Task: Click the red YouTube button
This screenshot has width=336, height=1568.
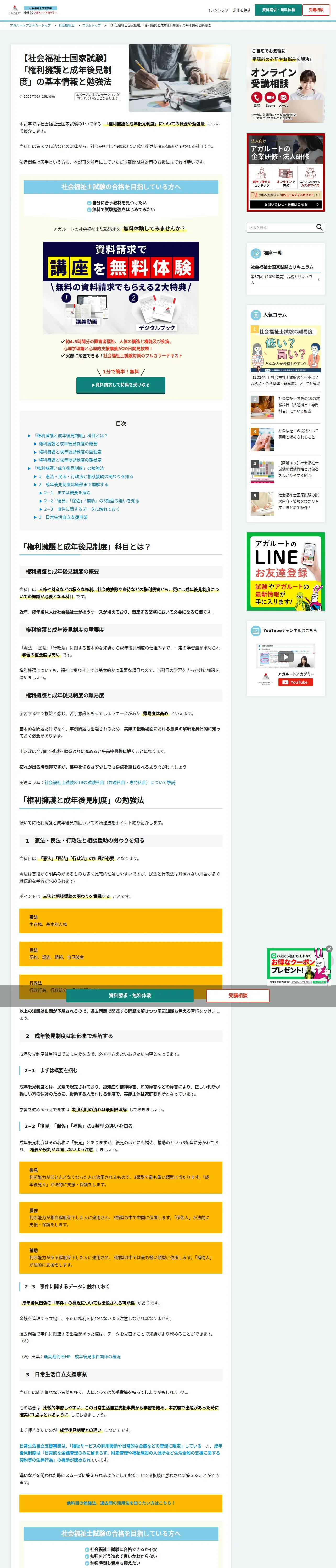Action: point(295,682)
